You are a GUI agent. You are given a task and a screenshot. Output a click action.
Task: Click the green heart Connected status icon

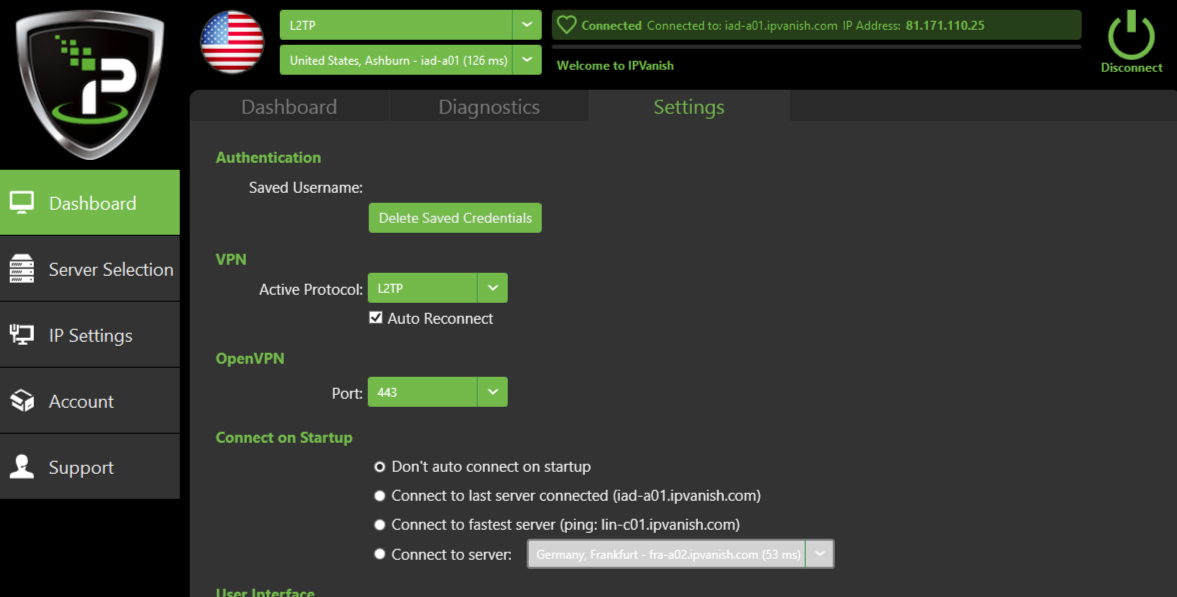click(x=567, y=25)
